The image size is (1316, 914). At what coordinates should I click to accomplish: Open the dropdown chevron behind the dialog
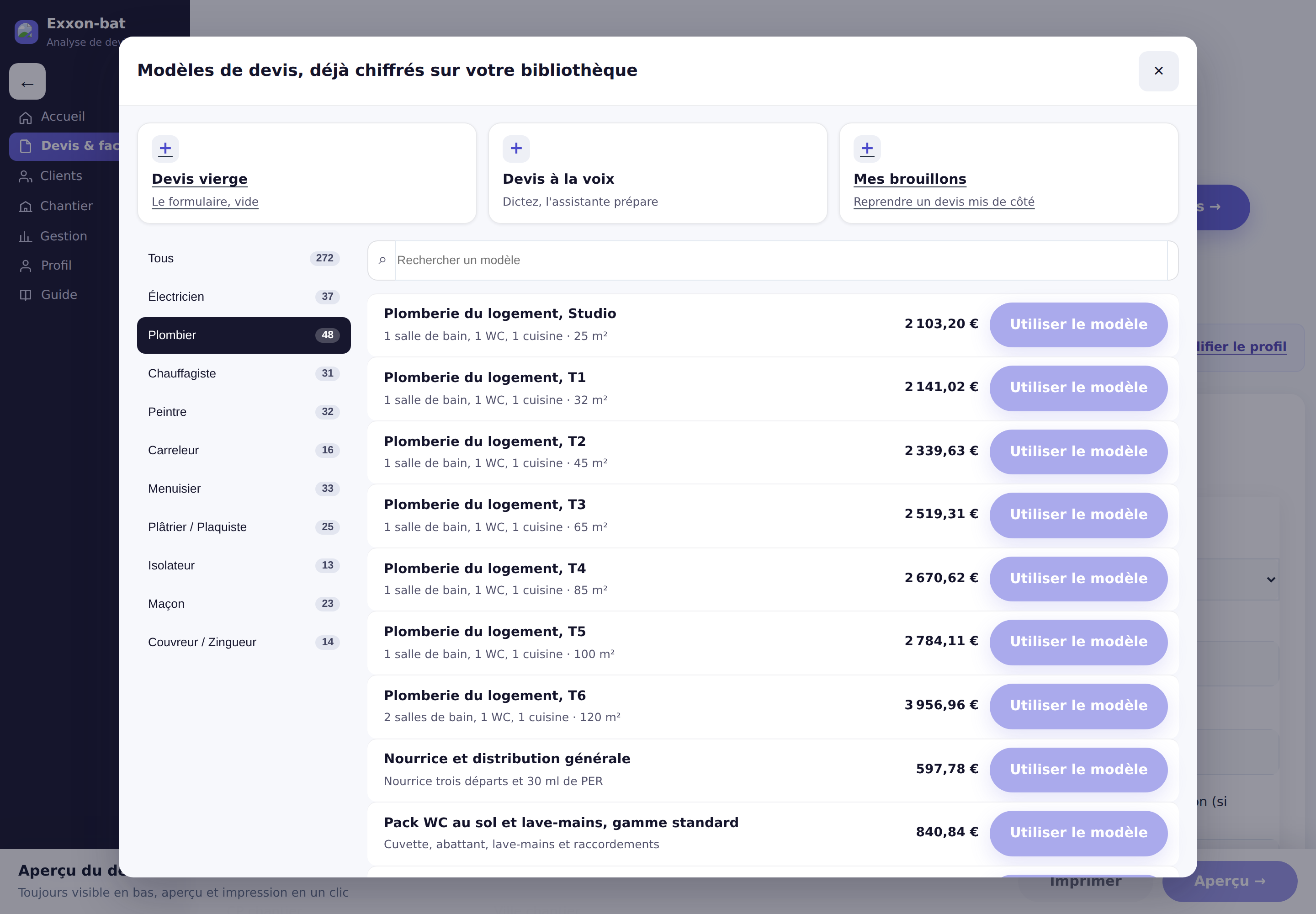tap(1271, 579)
